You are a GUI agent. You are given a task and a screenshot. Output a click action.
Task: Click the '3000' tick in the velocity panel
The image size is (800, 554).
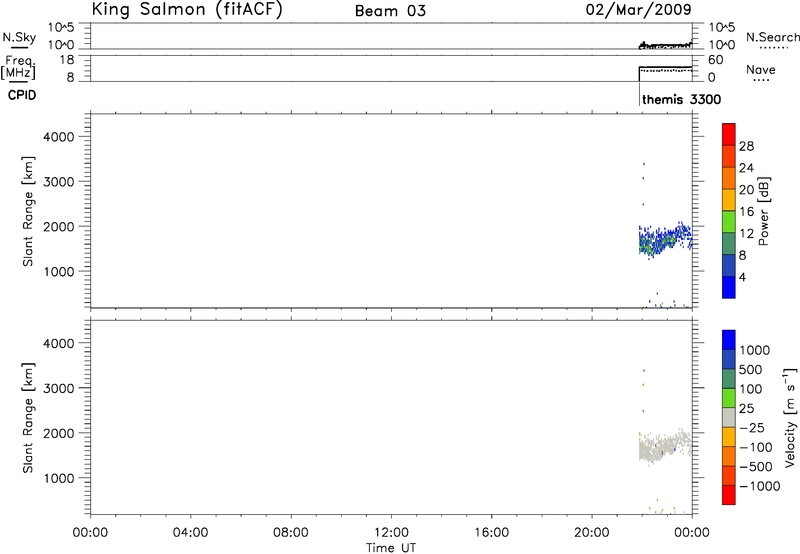59,388
